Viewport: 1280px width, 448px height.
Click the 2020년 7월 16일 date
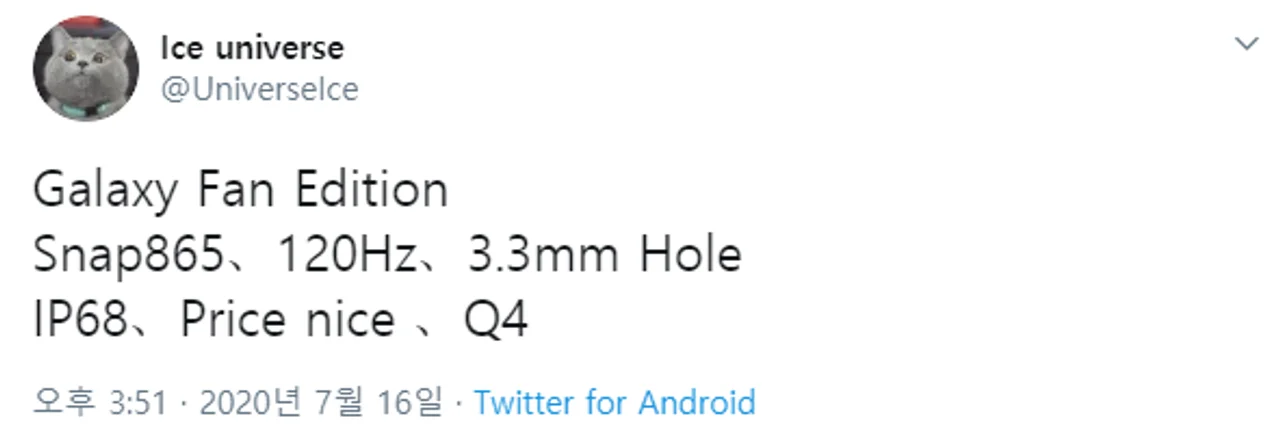[x=320, y=403]
